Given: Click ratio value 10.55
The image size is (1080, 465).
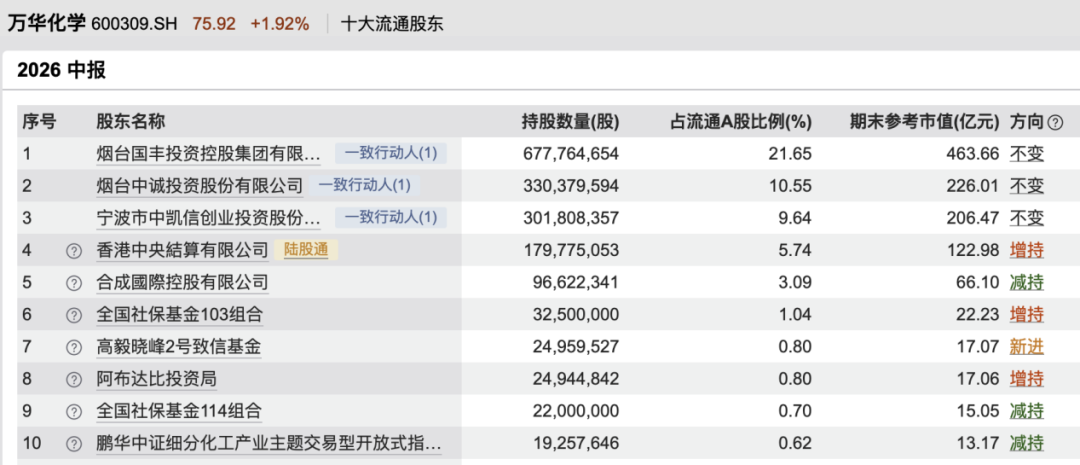Looking at the screenshot, I should [791, 186].
